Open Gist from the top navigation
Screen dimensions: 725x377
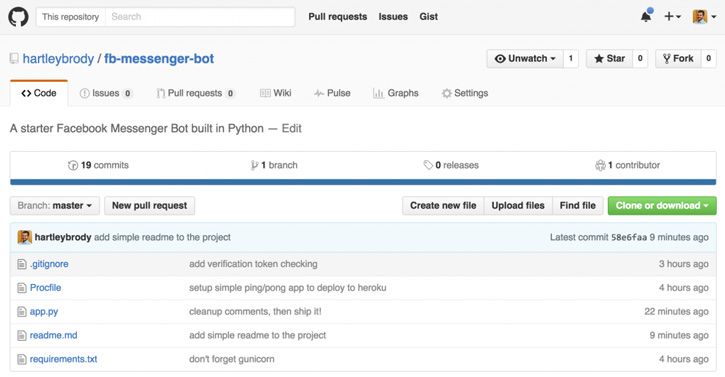(x=429, y=17)
